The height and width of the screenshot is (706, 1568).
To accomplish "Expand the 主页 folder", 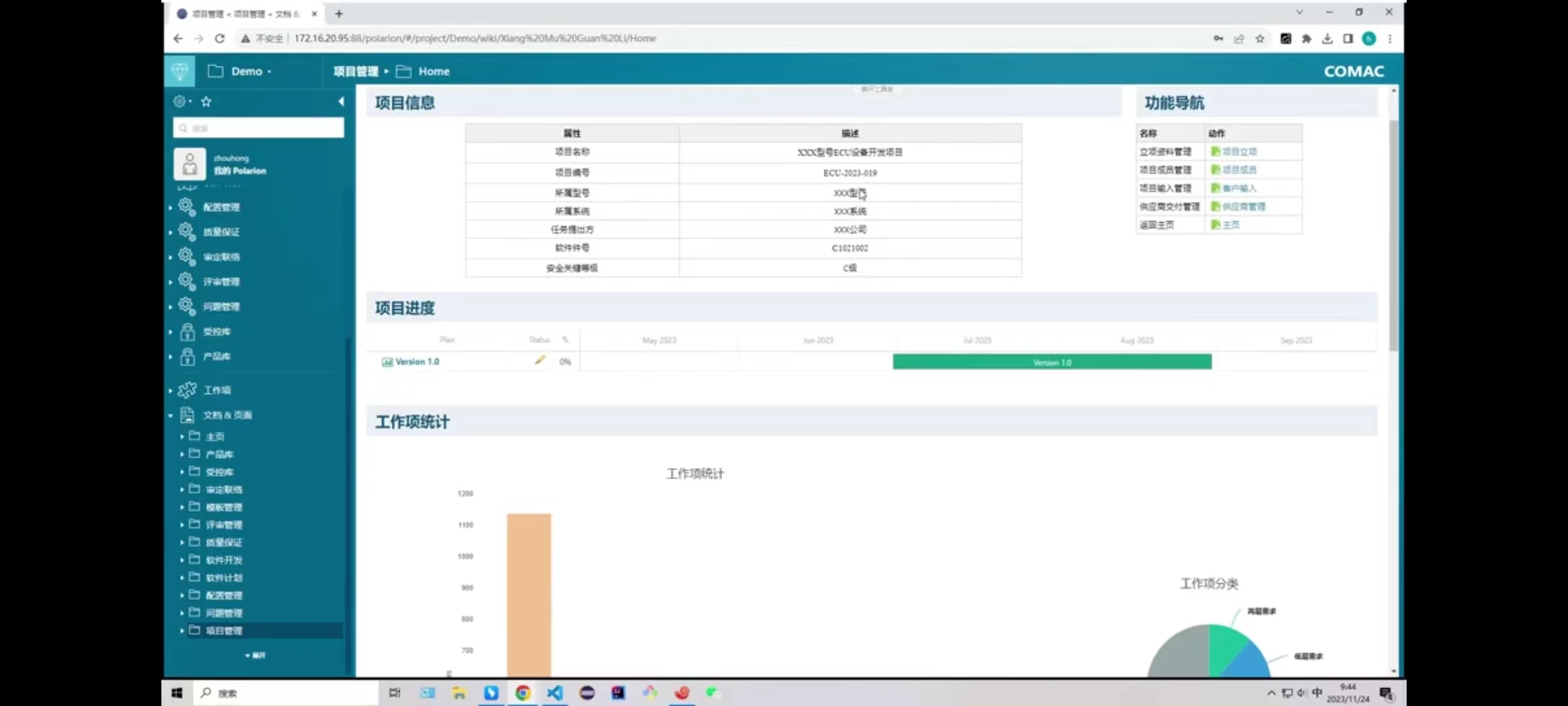I will (x=182, y=436).
